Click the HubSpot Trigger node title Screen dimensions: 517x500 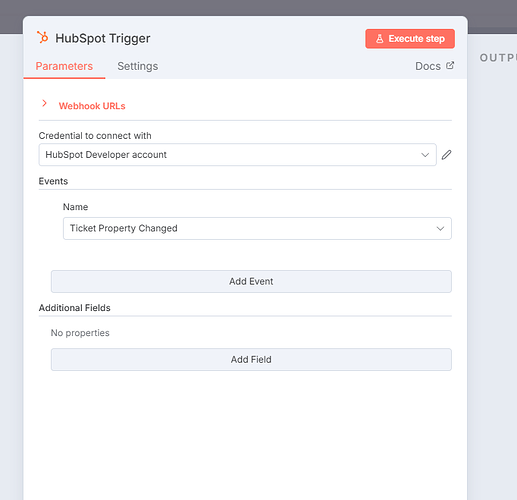[x=103, y=38]
